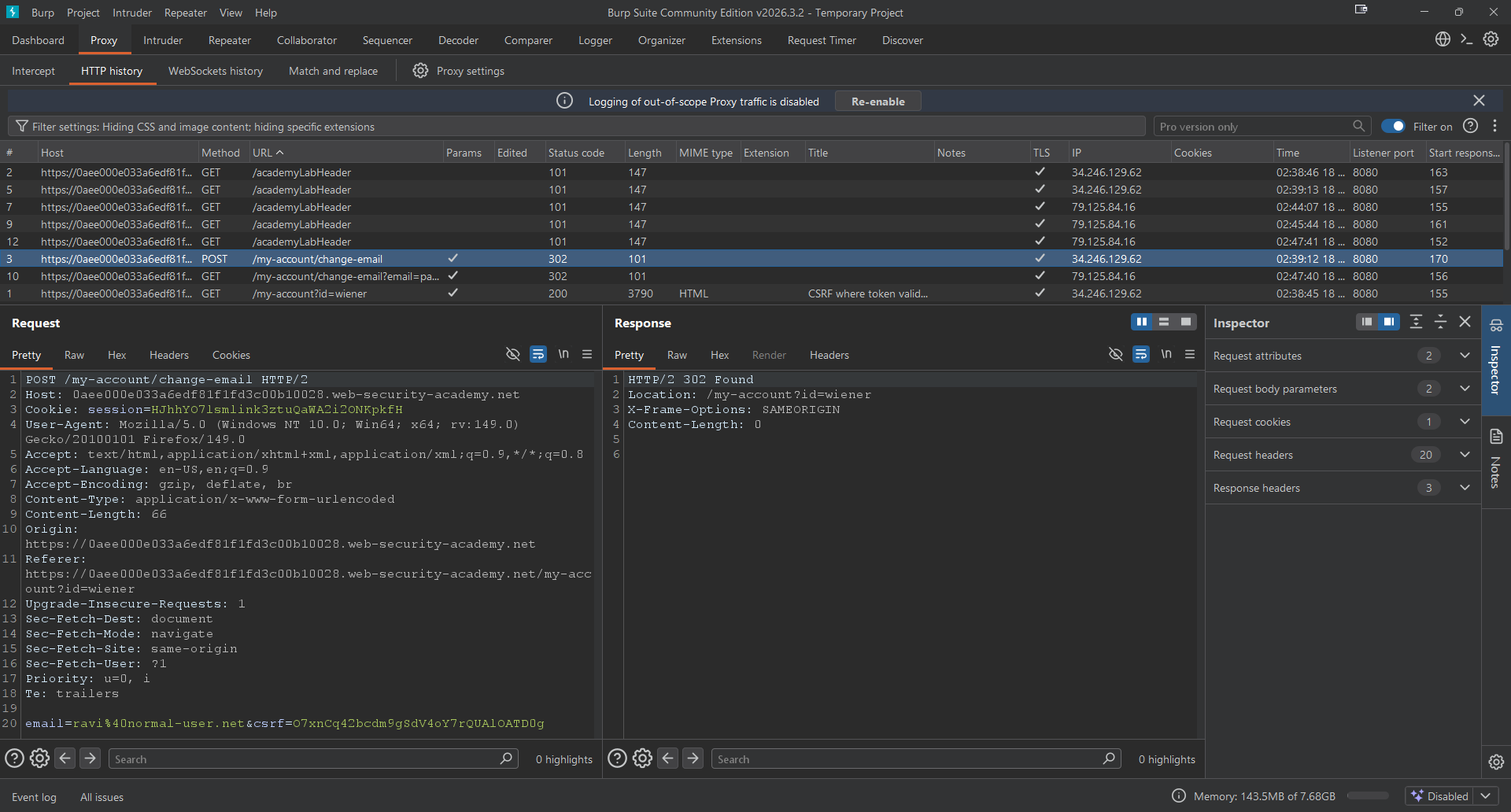Select the /my-account?id=wiener history row
The height and width of the screenshot is (812, 1511).
click(x=752, y=293)
